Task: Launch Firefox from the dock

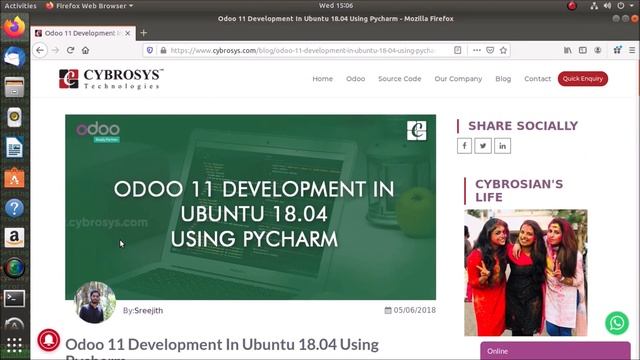Action: 14,28
